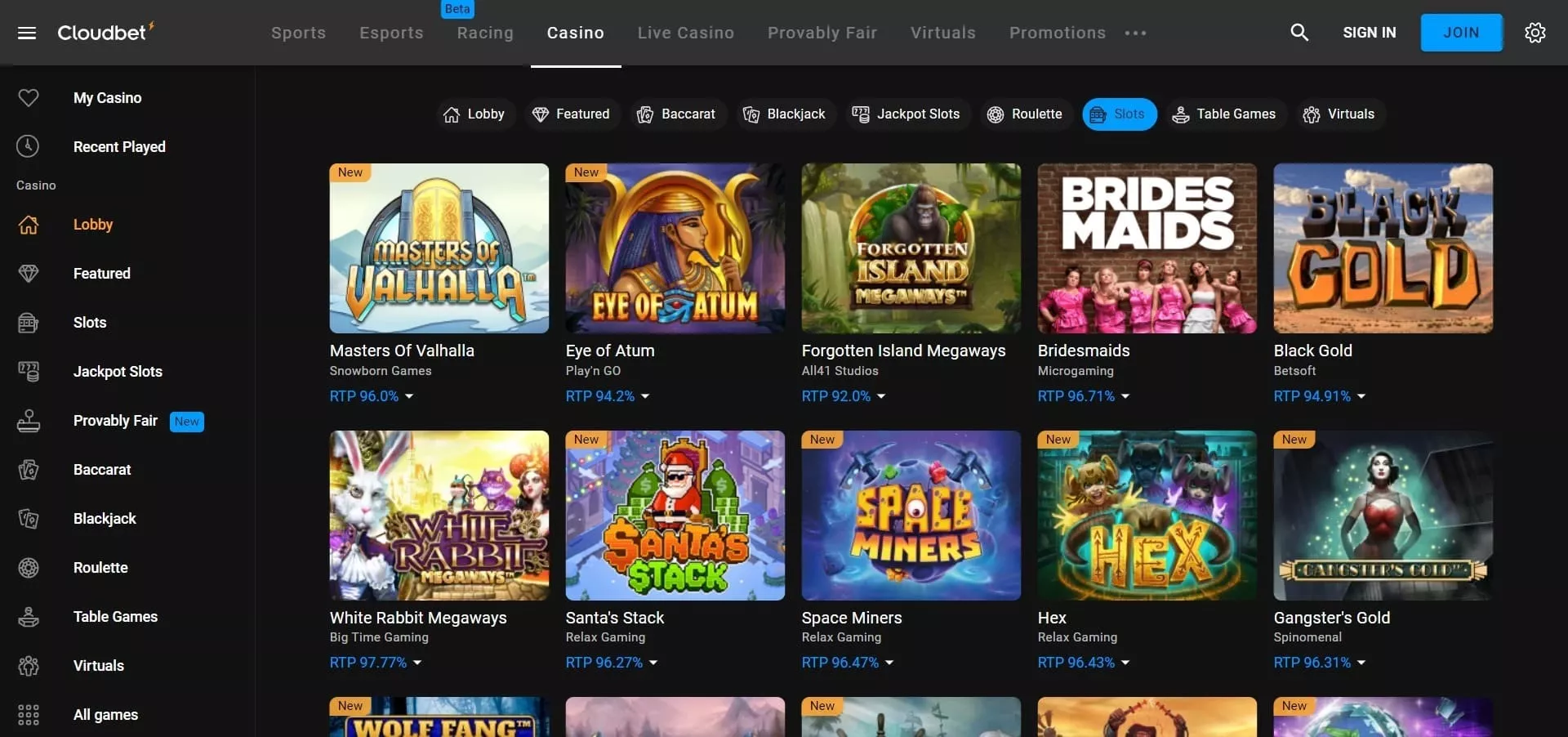The image size is (1568, 737).
Task: Switch to the Live Casino tab
Action: pos(685,33)
